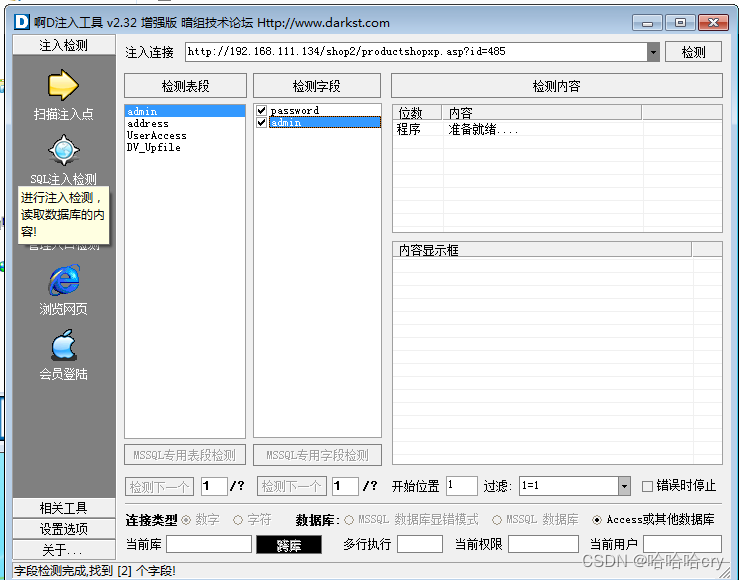Image resolution: width=739 pixels, height=580 pixels.
Task: Choose the MSSQL 数据库 radio option
Action: 497,520
